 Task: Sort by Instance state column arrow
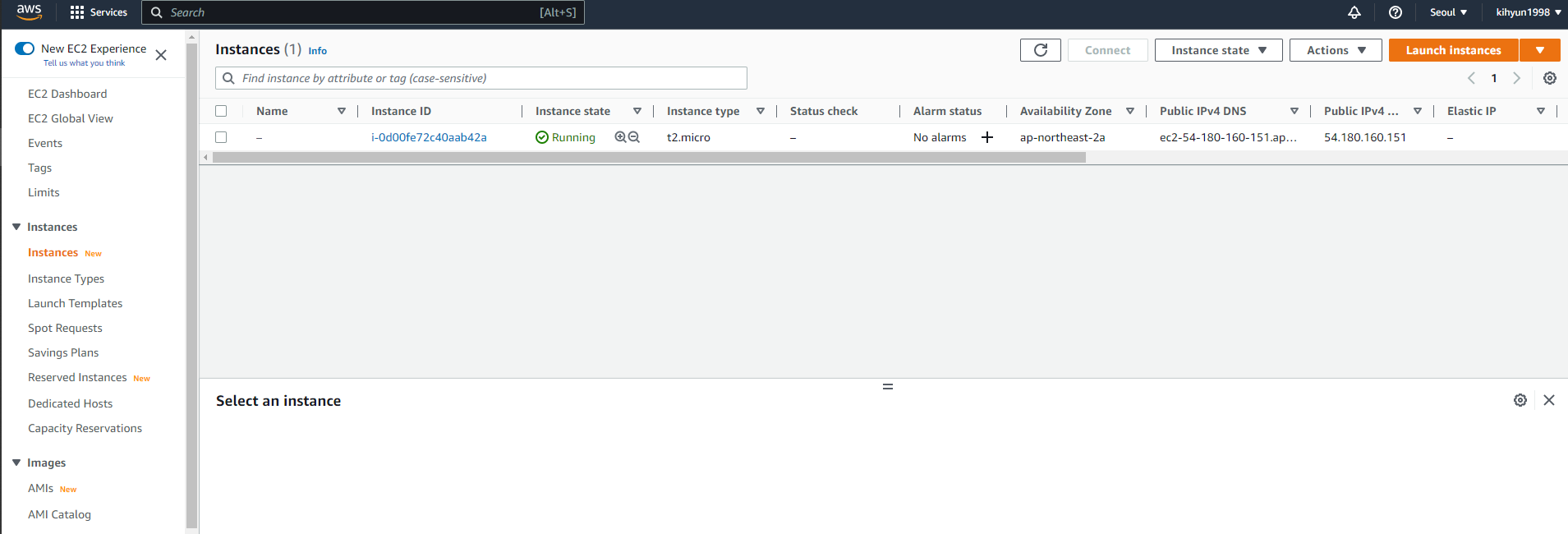pyautogui.click(x=637, y=111)
